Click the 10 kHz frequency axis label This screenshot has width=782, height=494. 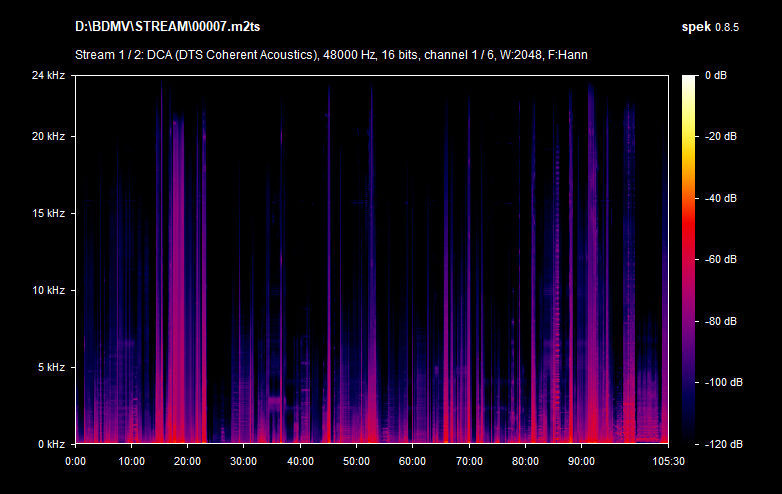click(49, 290)
